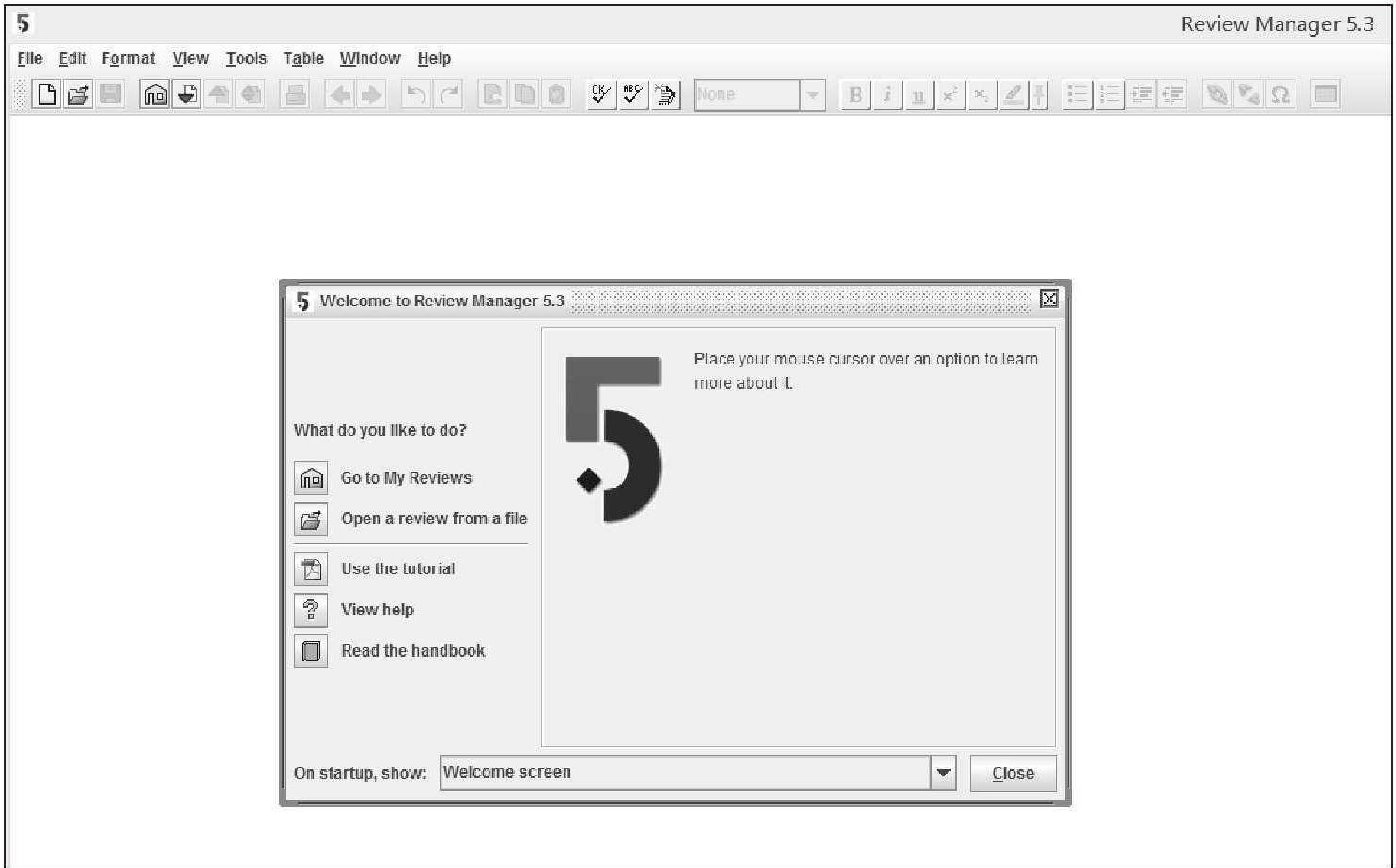Image resolution: width=1396 pixels, height=868 pixels.
Task: Click the Open a review from a file button
Action: pyautogui.click(x=311, y=519)
